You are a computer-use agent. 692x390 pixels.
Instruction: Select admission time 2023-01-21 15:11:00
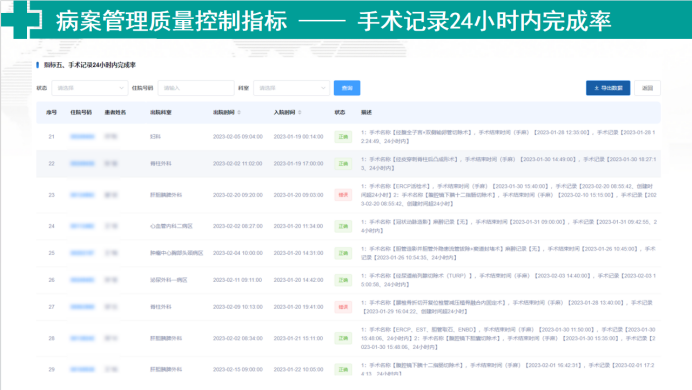coord(298,338)
